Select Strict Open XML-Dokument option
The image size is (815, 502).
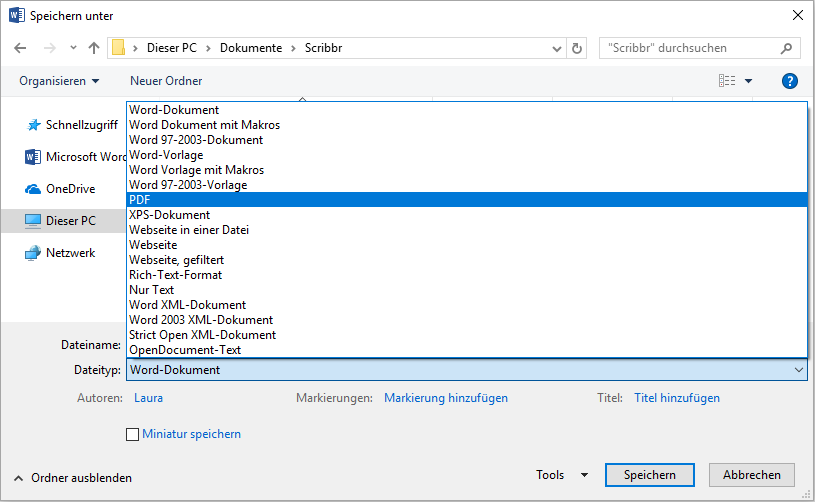pyautogui.click(x=467, y=335)
